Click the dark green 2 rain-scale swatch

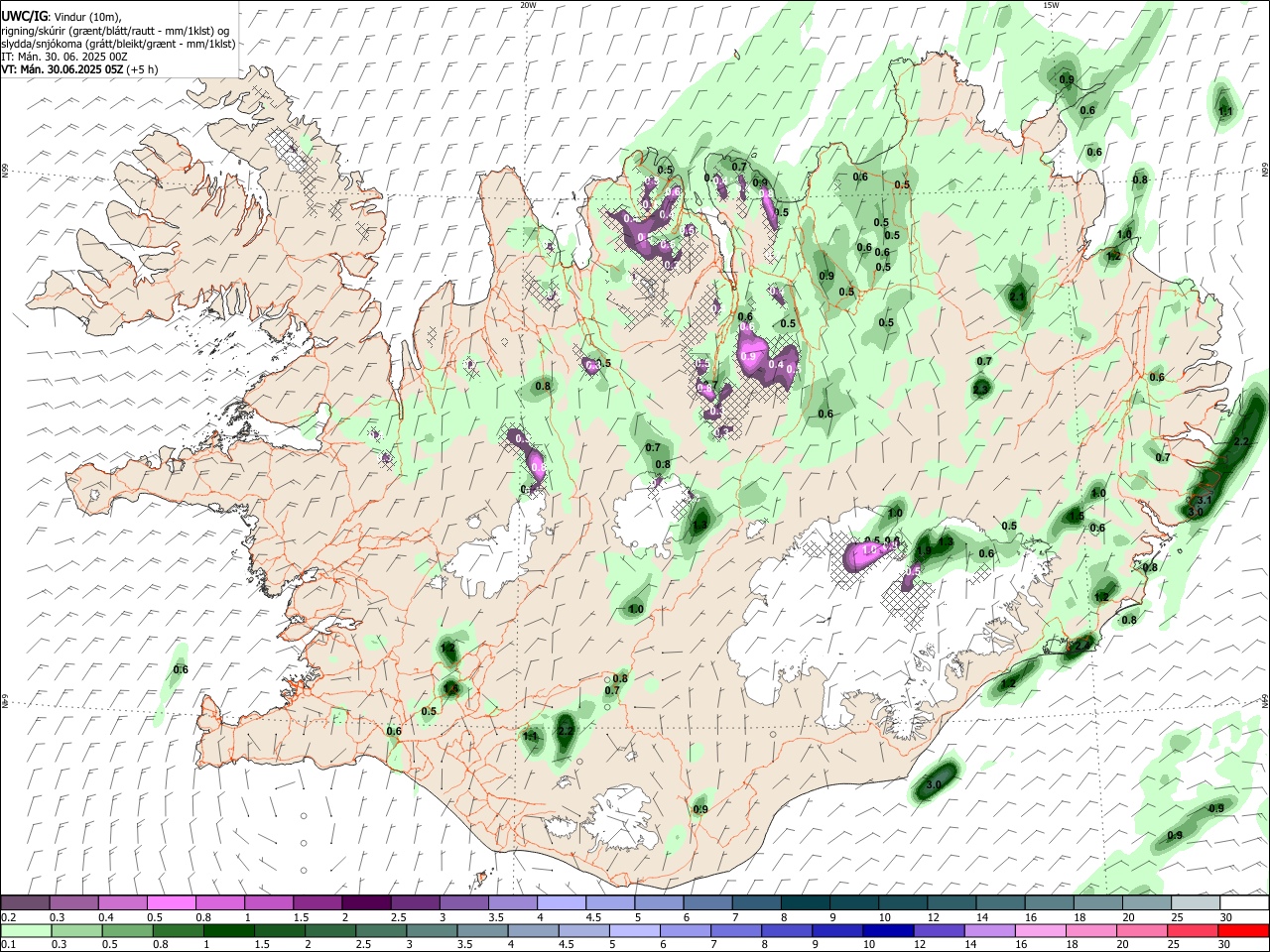330,931
